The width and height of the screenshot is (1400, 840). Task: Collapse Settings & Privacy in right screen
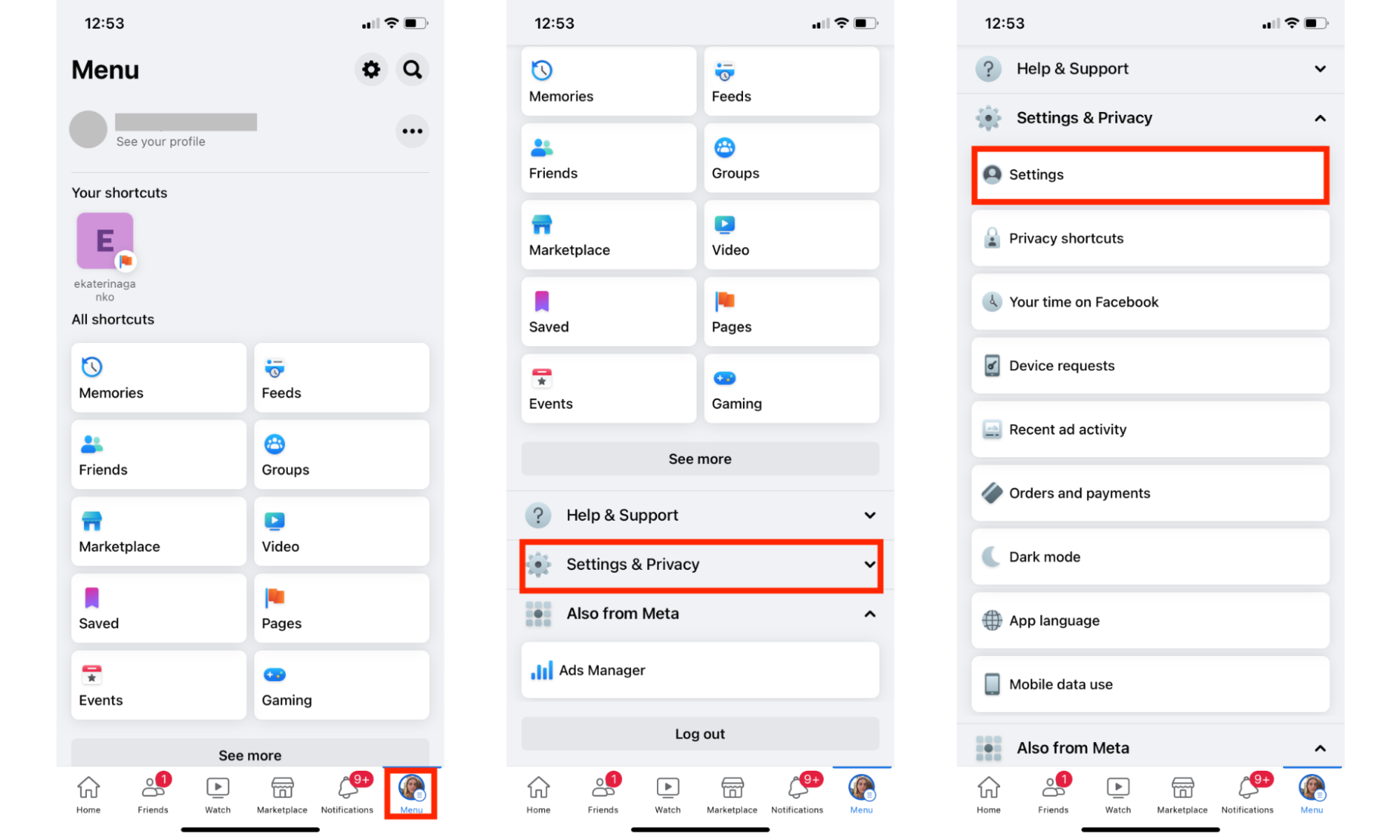pos(1151,118)
